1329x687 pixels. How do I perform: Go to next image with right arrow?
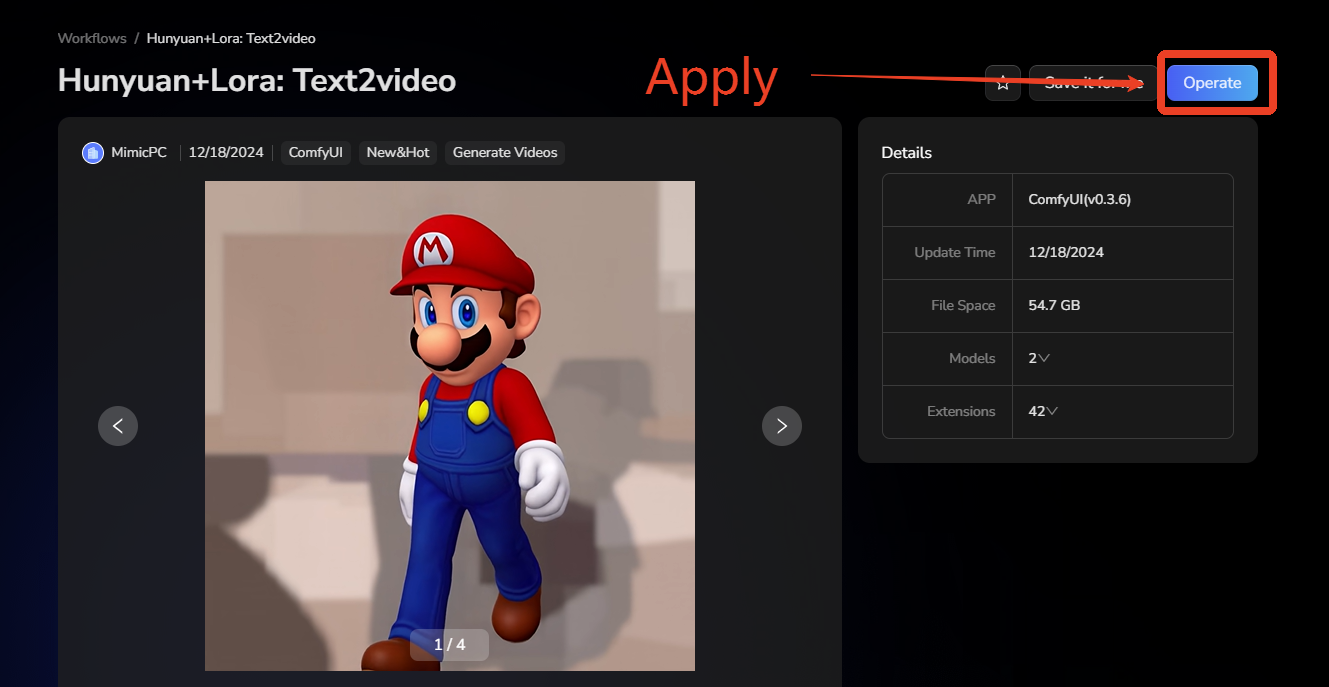pyautogui.click(x=782, y=426)
